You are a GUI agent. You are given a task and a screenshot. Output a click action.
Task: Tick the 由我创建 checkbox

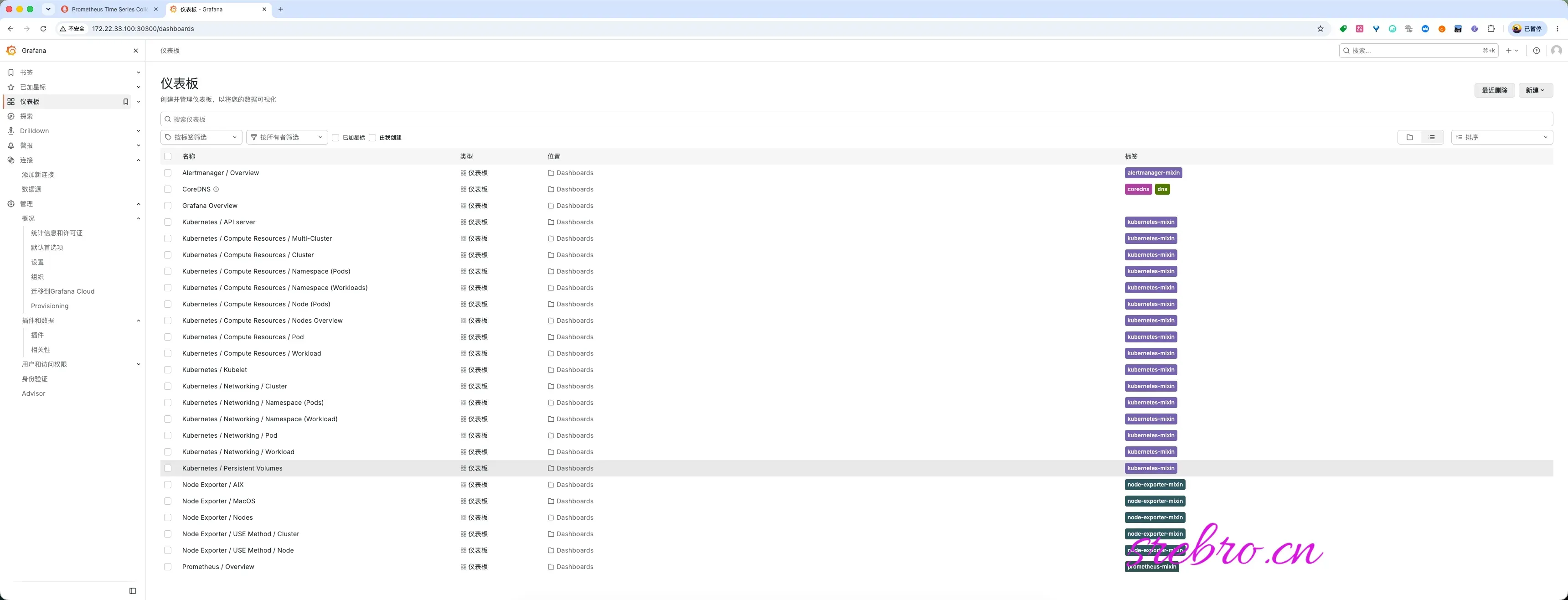pos(372,138)
